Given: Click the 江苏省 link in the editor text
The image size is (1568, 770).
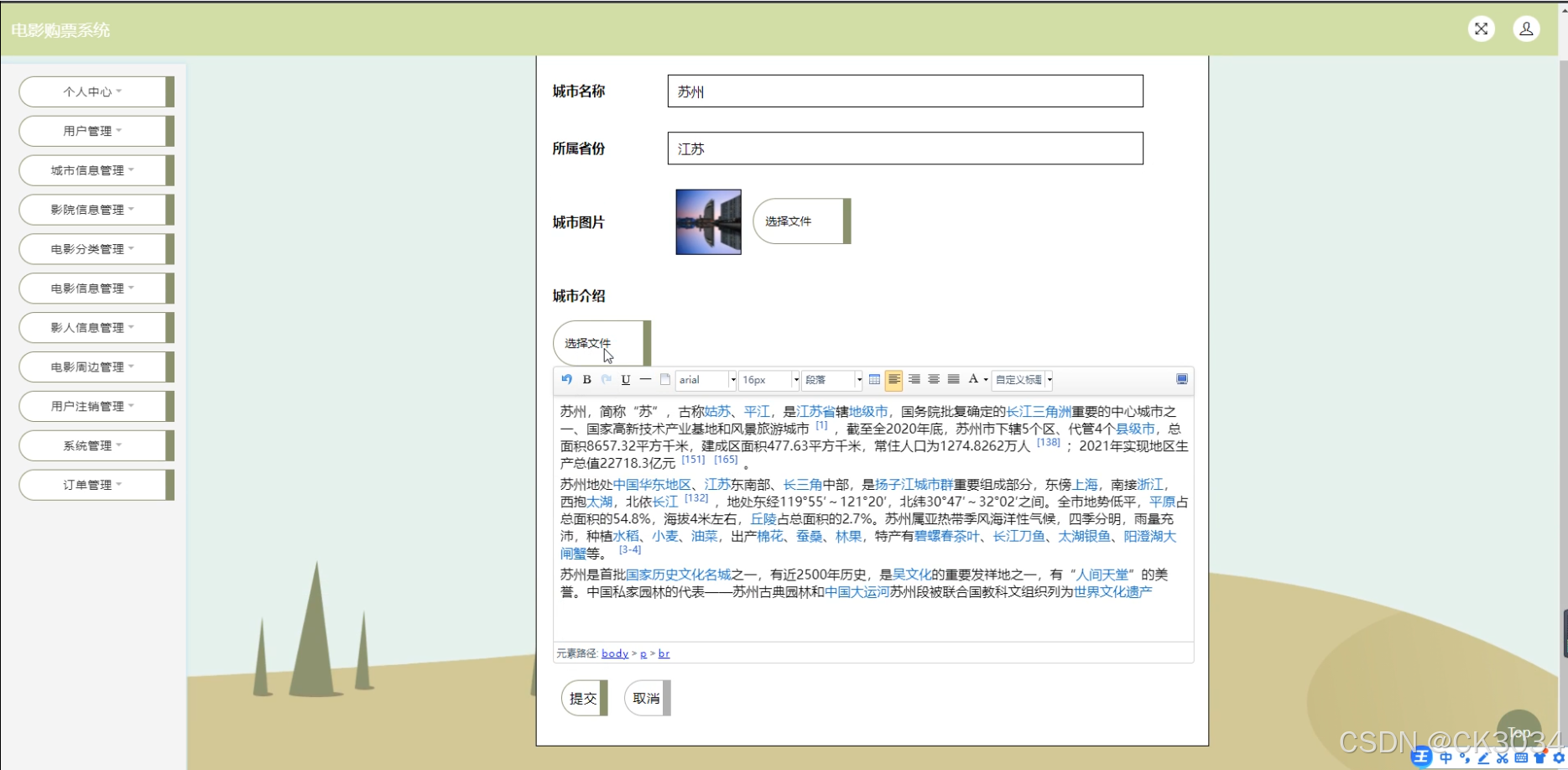Looking at the screenshot, I should pos(815,412).
